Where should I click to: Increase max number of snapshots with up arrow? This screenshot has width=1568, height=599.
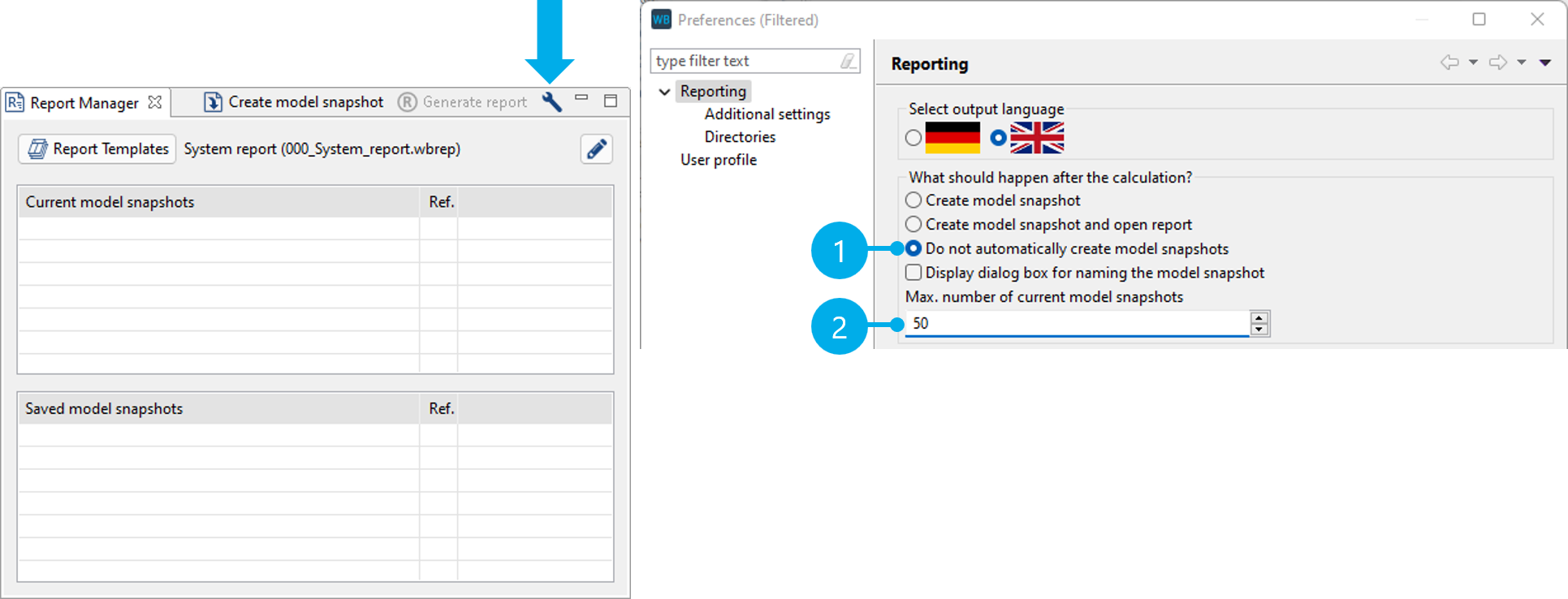coord(1259,317)
